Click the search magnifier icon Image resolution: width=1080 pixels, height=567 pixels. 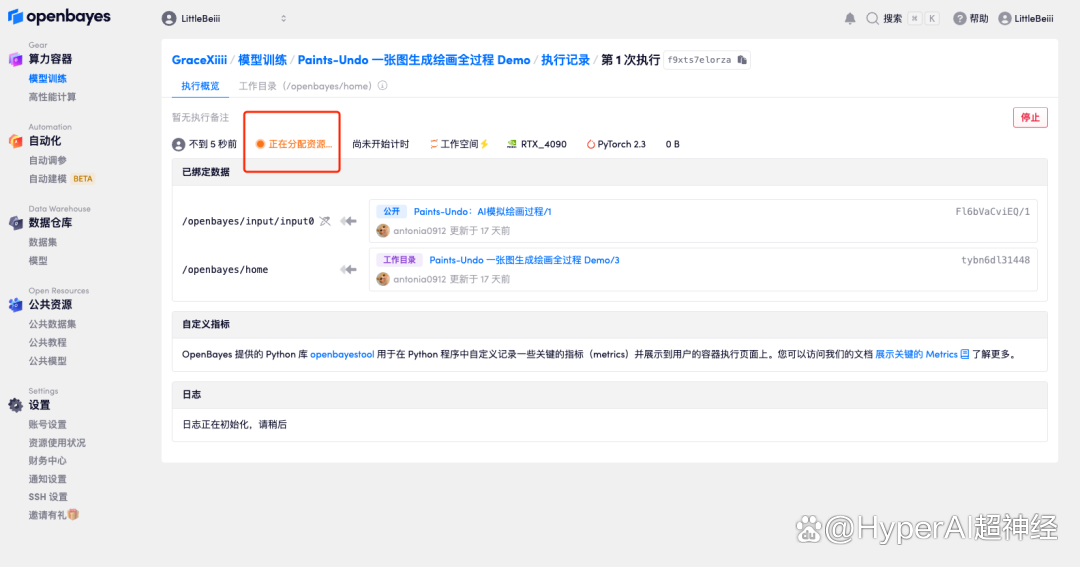tap(872, 18)
